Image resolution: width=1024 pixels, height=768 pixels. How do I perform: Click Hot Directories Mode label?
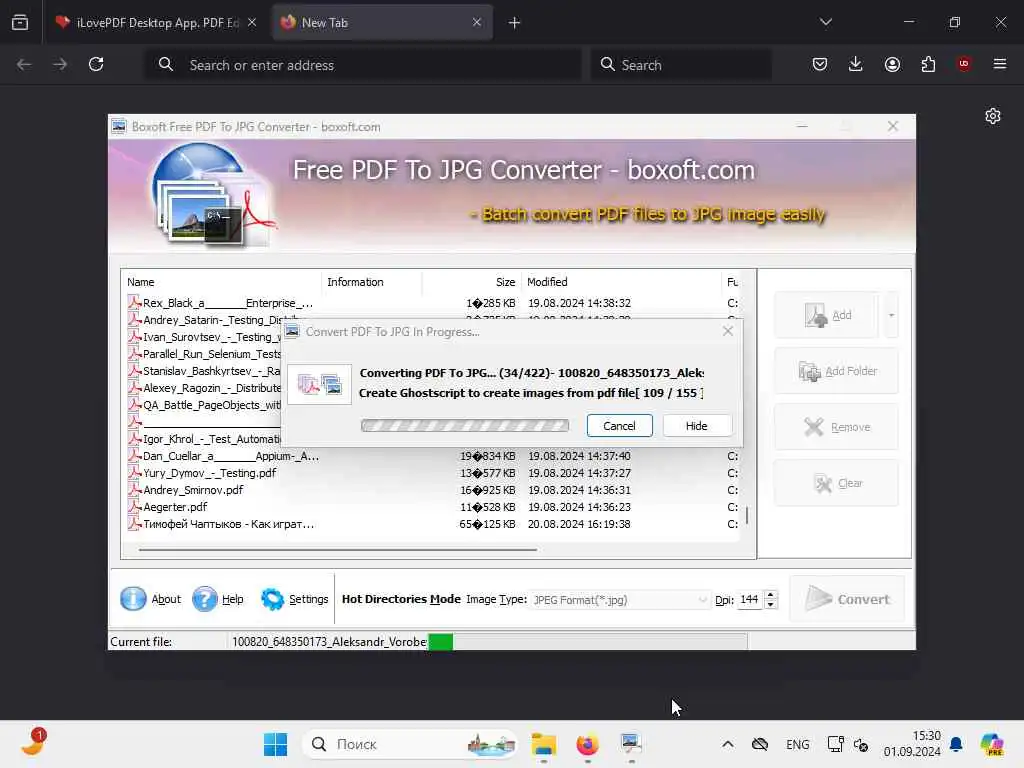(x=401, y=599)
